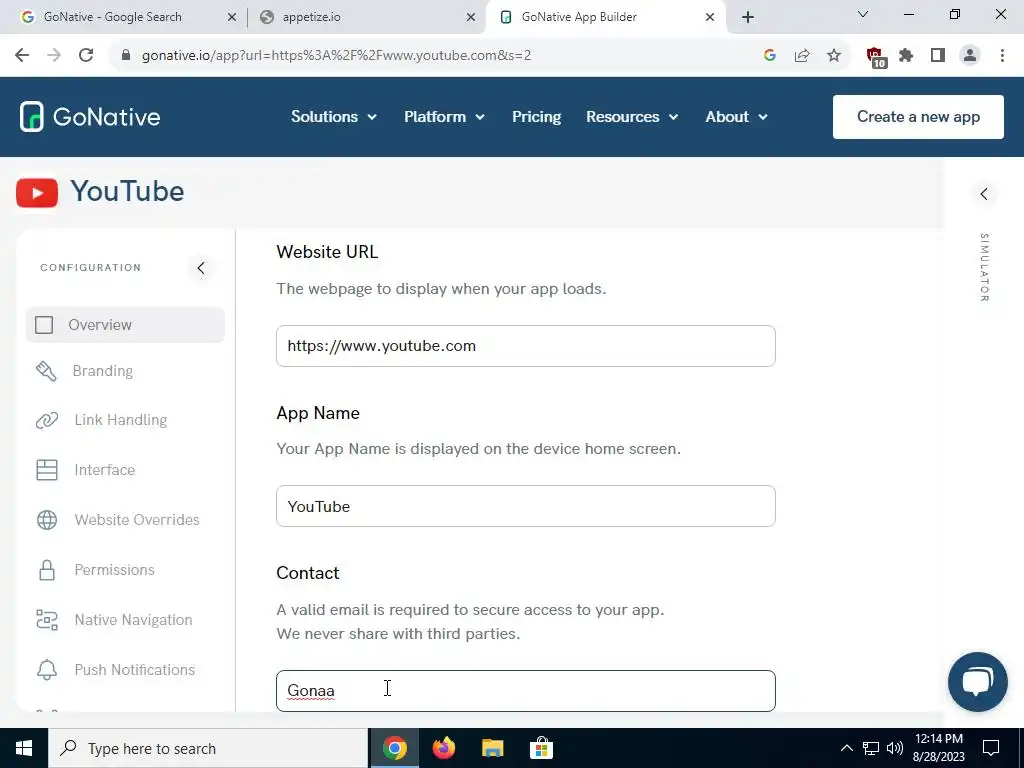Open the Chrome tab search chevron
This screenshot has width=1024, height=768.
(x=863, y=14)
